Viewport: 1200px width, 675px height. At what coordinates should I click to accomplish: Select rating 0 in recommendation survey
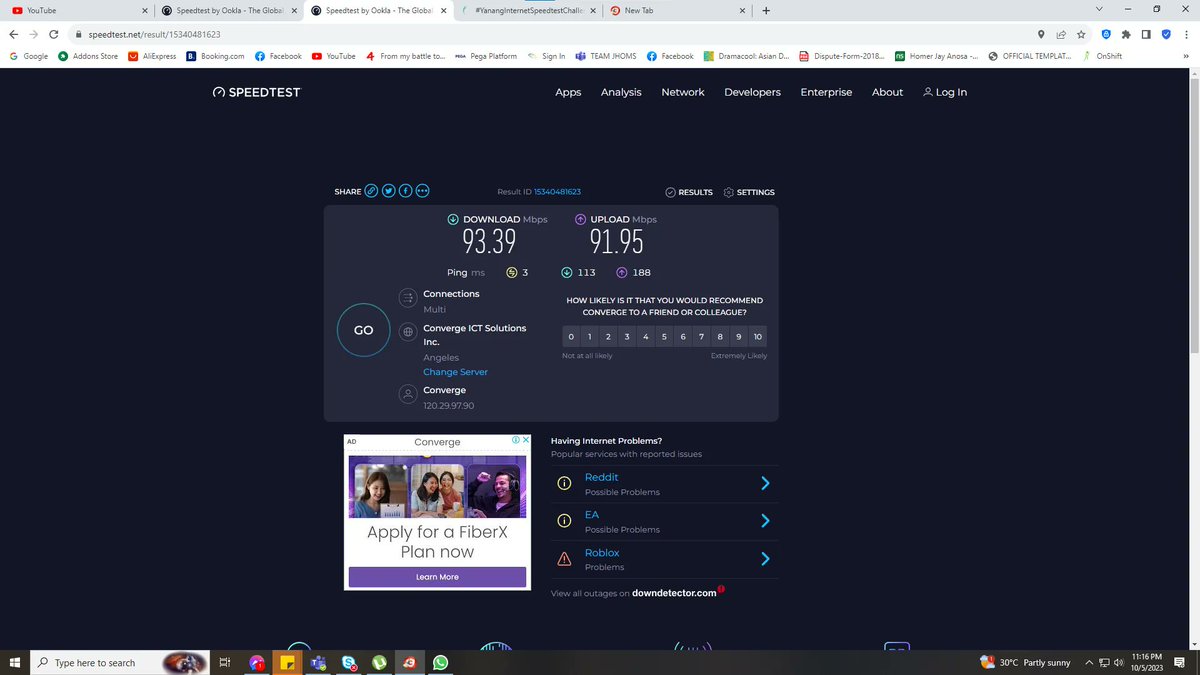click(x=571, y=337)
